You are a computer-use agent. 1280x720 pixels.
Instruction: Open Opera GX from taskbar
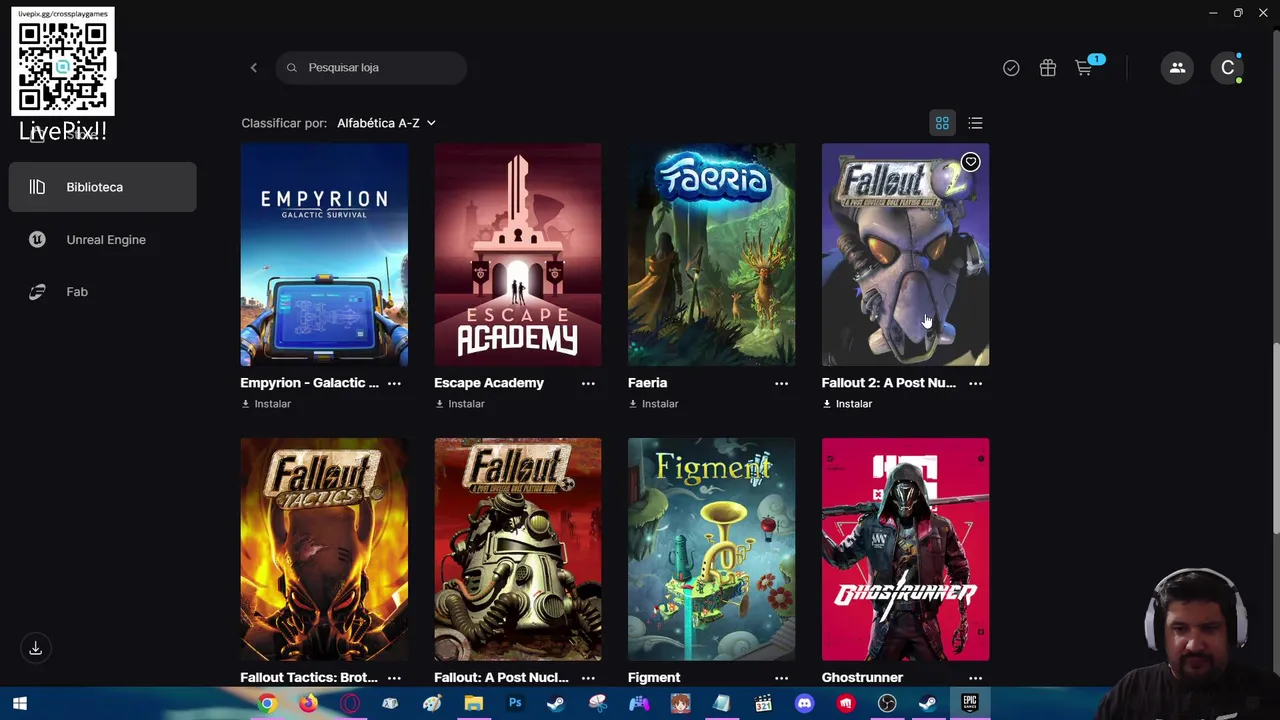coord(349,704)
